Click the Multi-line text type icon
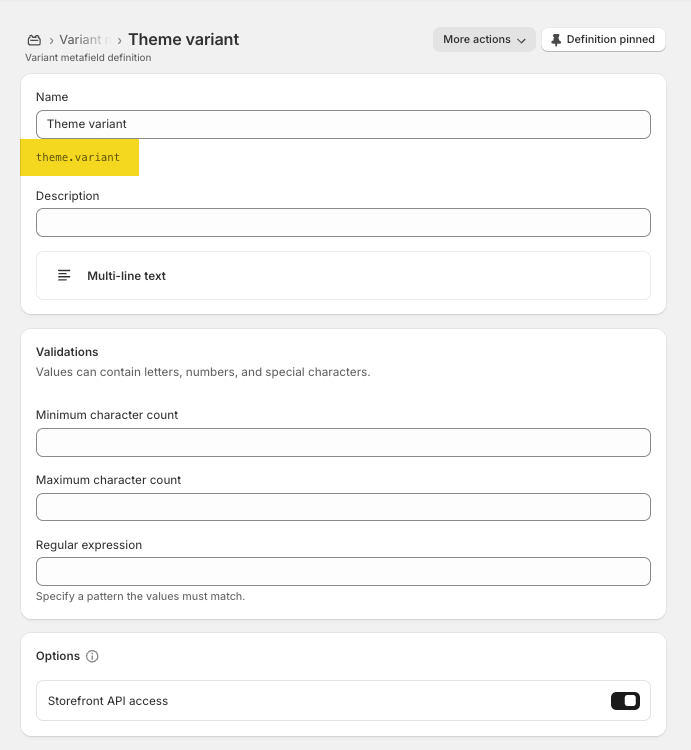 pyautogui.click(x=64, y=275)
